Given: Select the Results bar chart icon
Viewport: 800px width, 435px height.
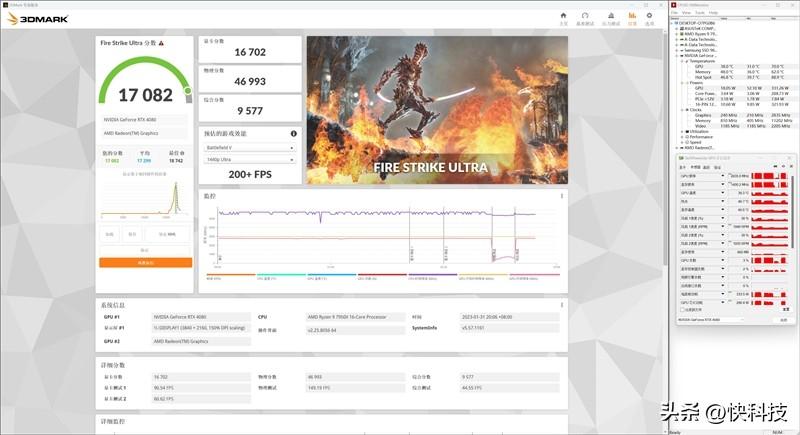Looking at the screenshot, I should click(632, 16).
